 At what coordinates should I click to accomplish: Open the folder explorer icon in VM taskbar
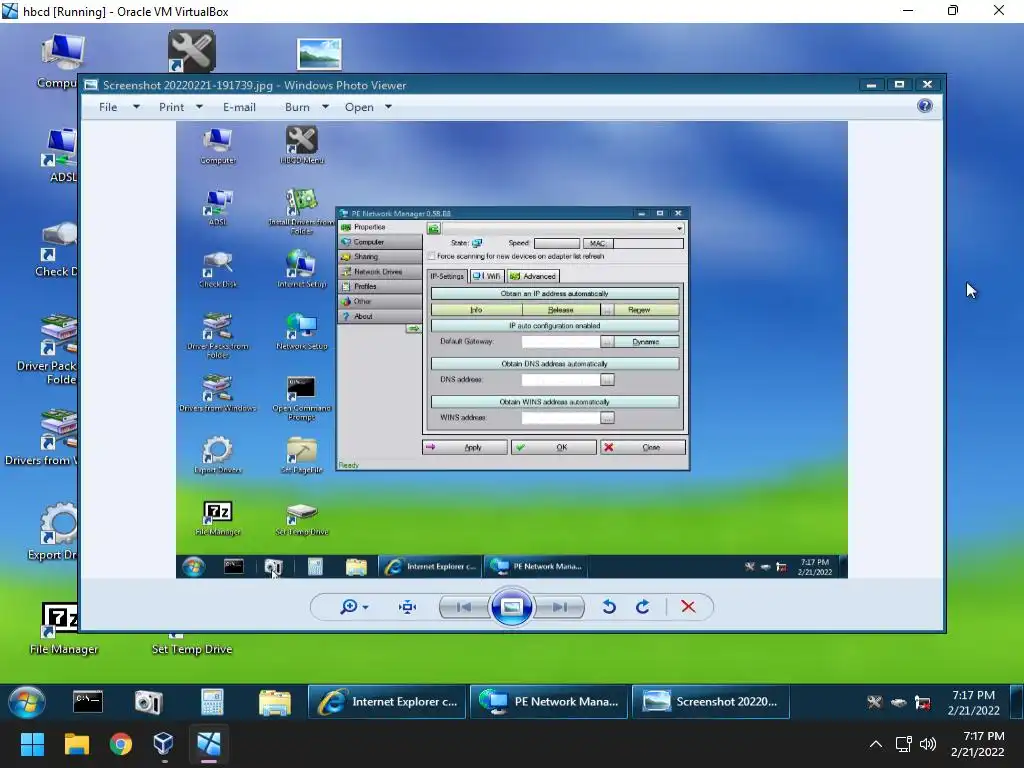point(275,702)
